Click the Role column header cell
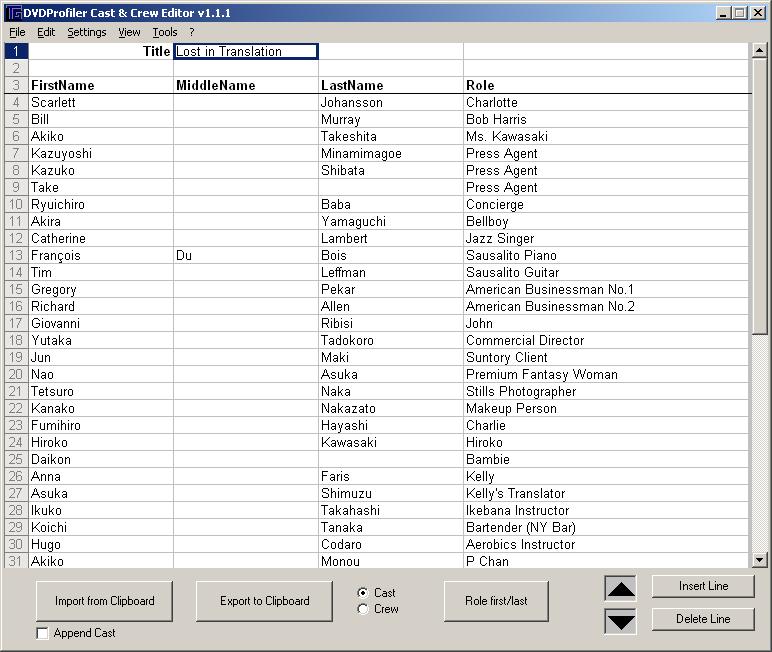 (x=606, y=85)
